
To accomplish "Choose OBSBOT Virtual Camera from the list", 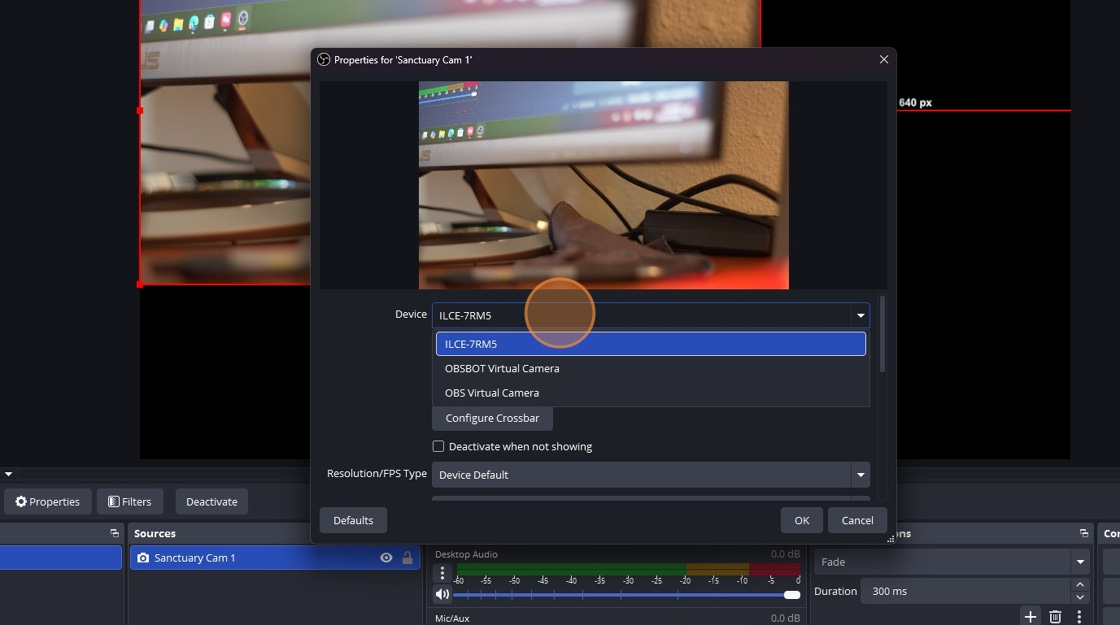I will [x=651, y=369].
